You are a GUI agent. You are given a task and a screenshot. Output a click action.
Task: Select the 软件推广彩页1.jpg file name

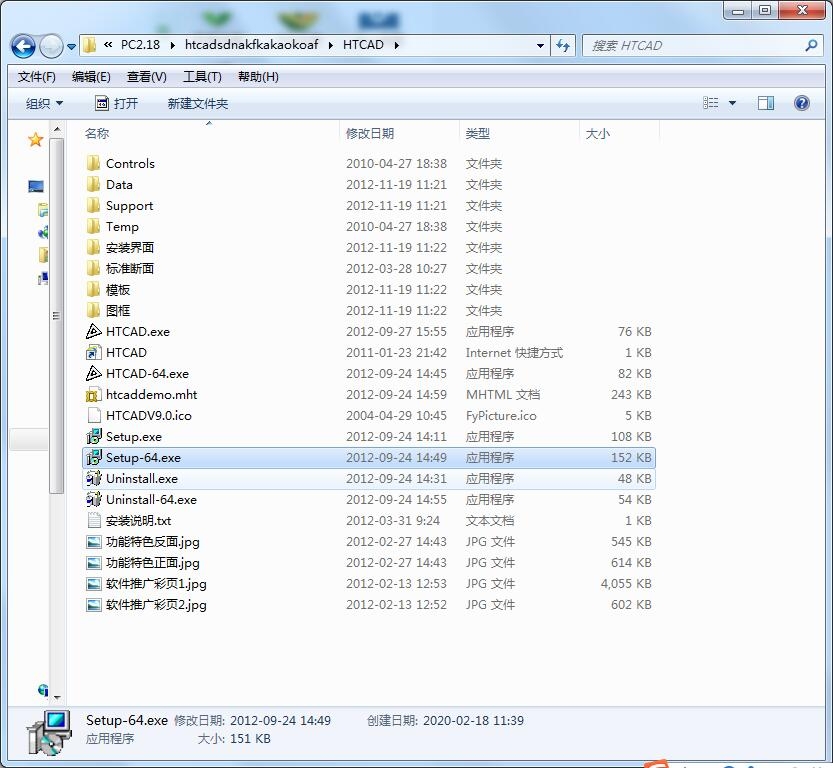click(x=156, y=584)
